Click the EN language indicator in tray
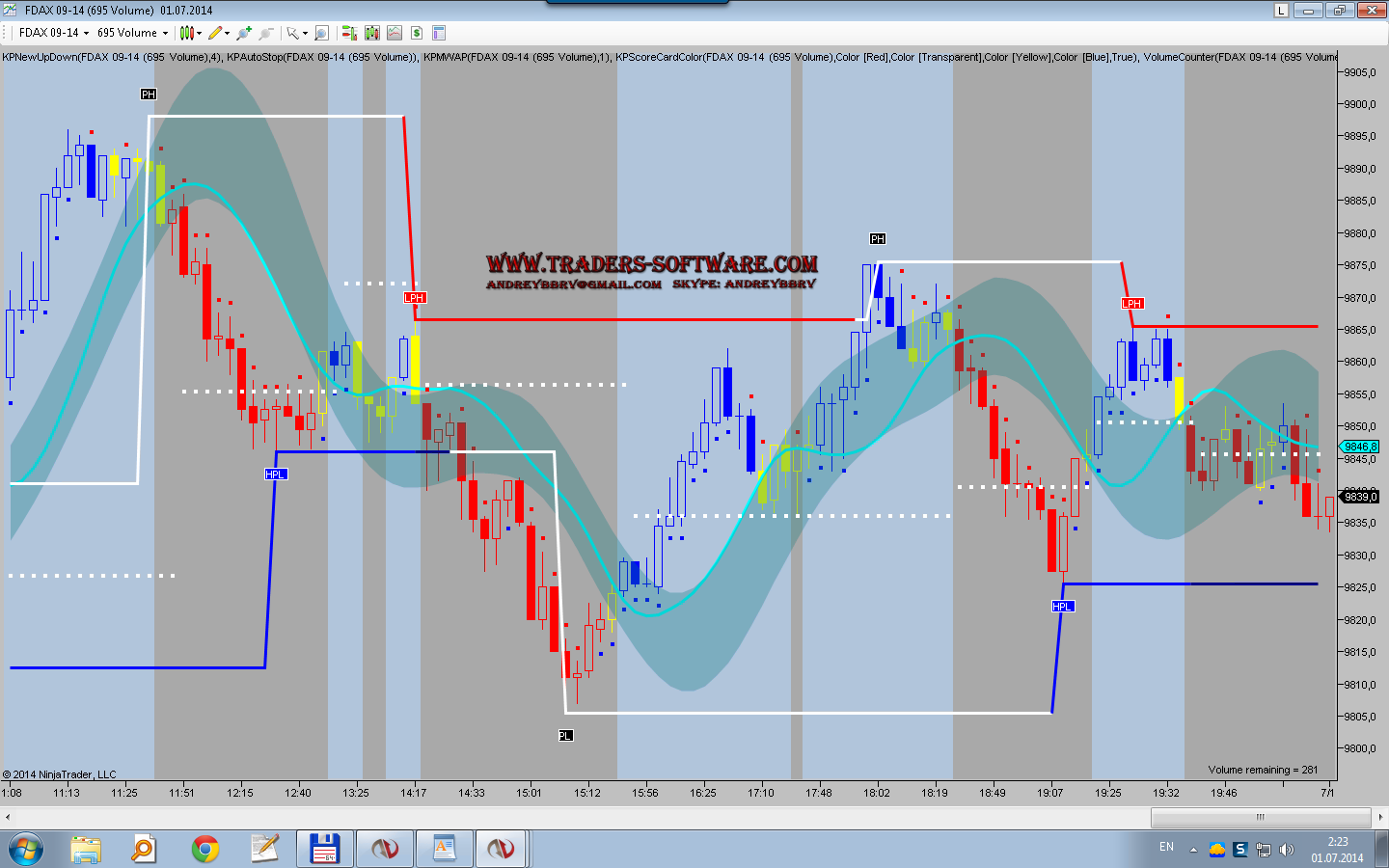The width and height of the screenshot is (1389, 868). (x=1166, y=848)
